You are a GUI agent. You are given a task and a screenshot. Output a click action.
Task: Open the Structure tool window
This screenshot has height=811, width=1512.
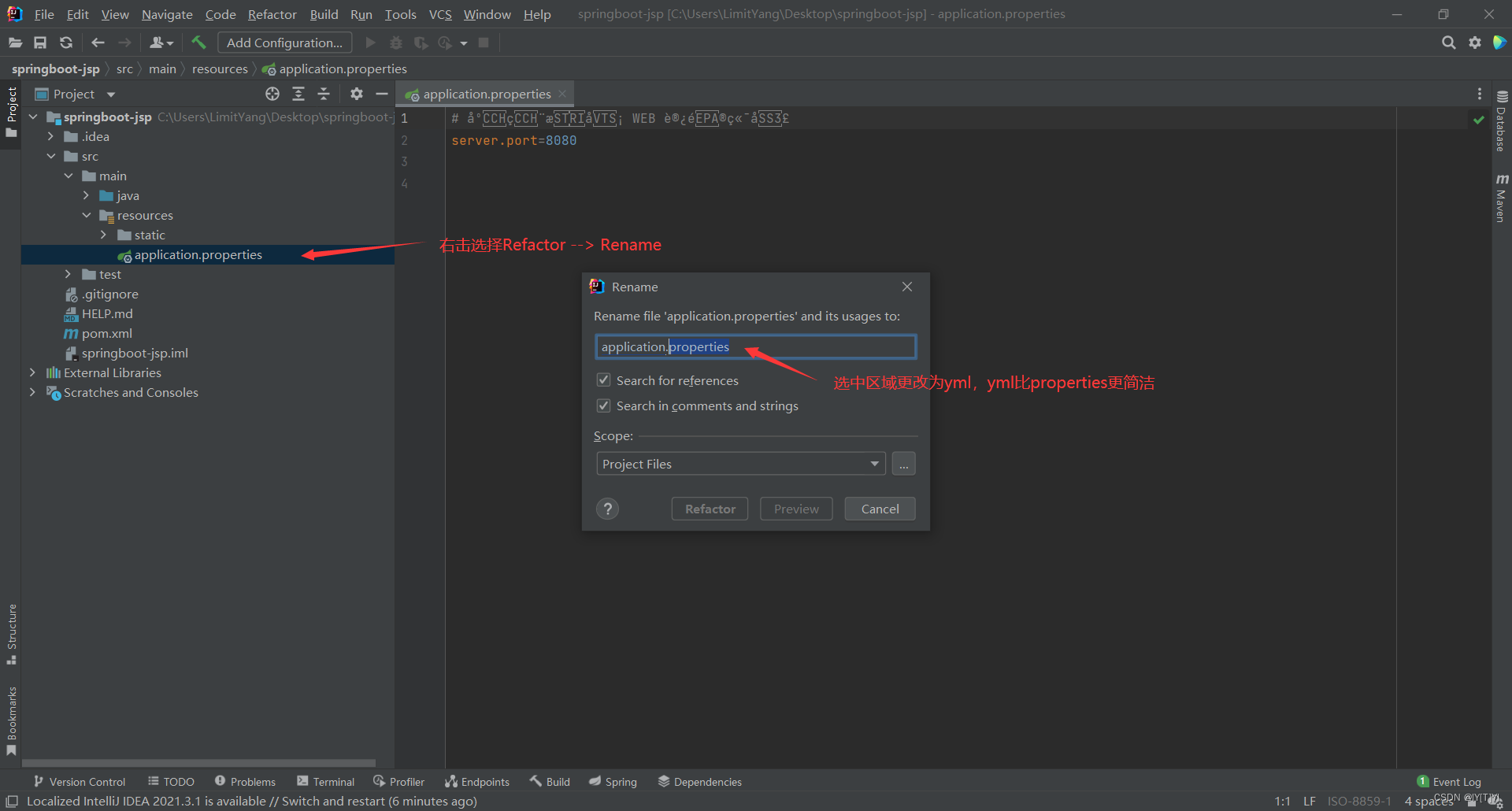(11, 634)
